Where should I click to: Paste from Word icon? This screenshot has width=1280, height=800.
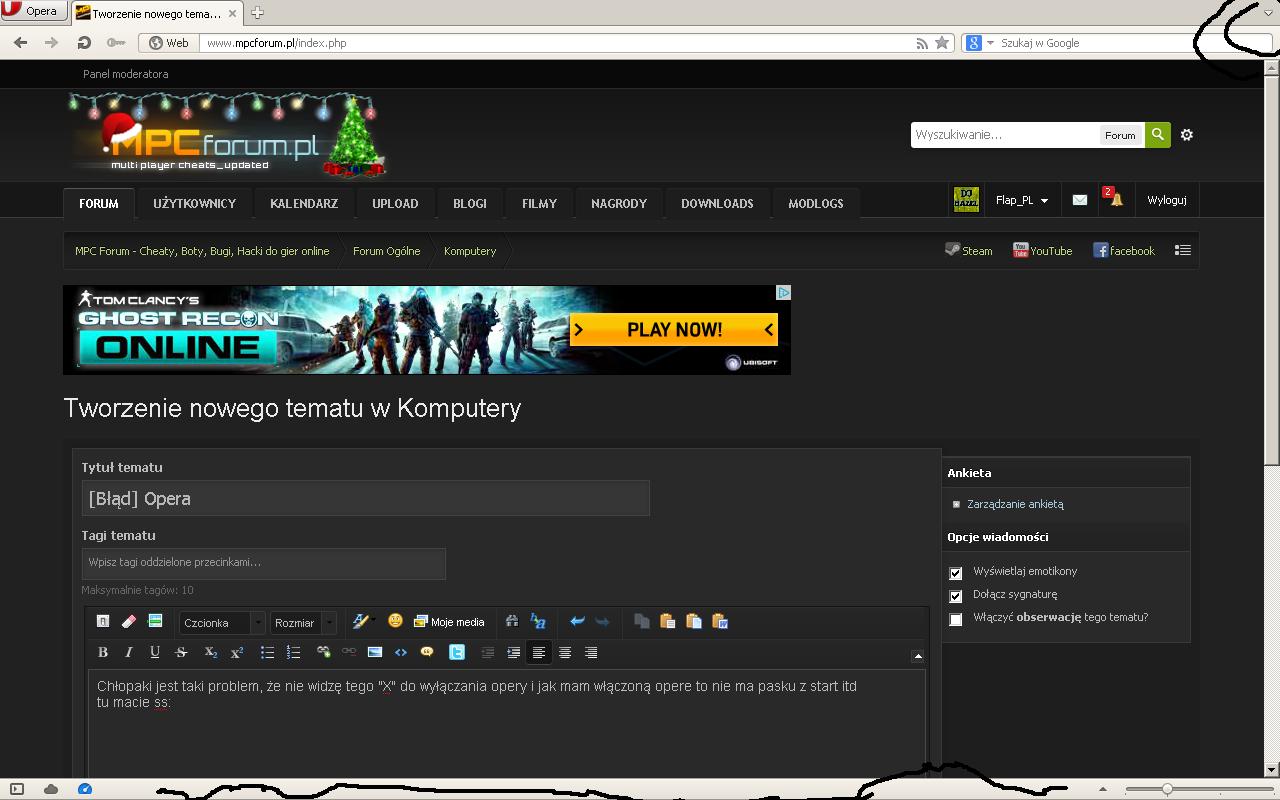(x=720, y=621)
